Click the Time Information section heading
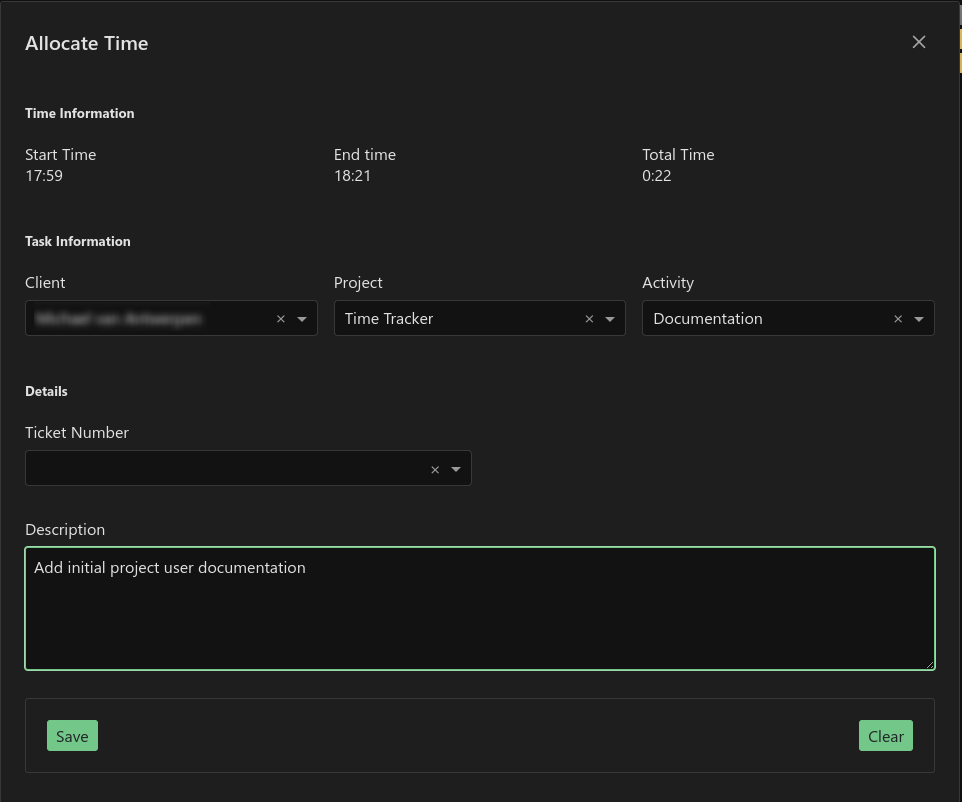 pos(79,113)
